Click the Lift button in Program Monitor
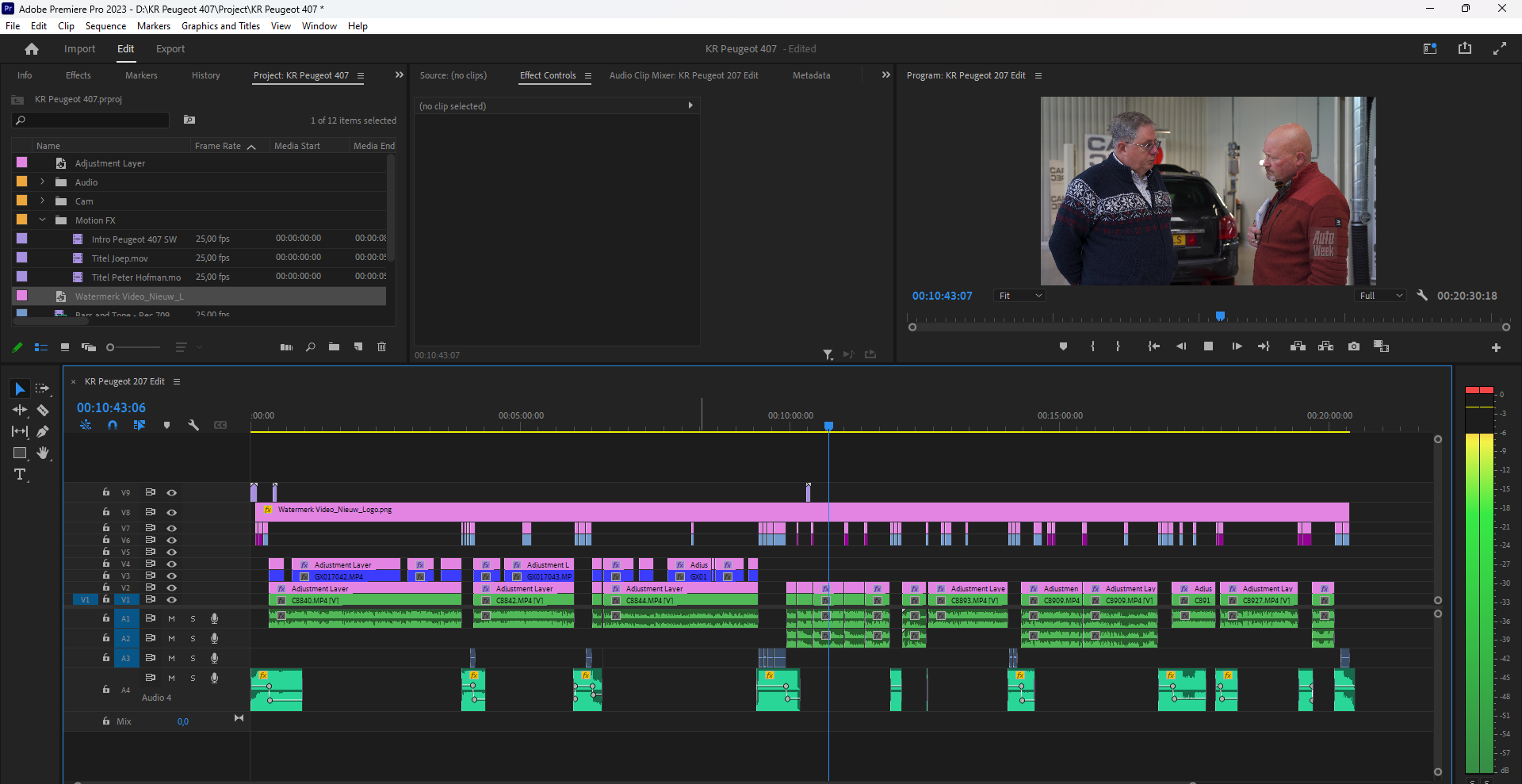The image size is (1522, 784). (1298, 346)
